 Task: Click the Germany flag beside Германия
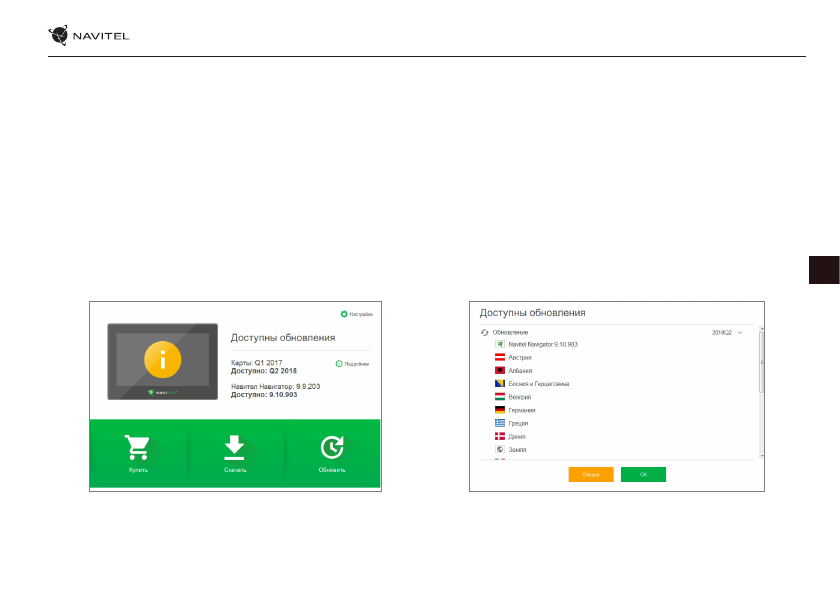(500, 410)
